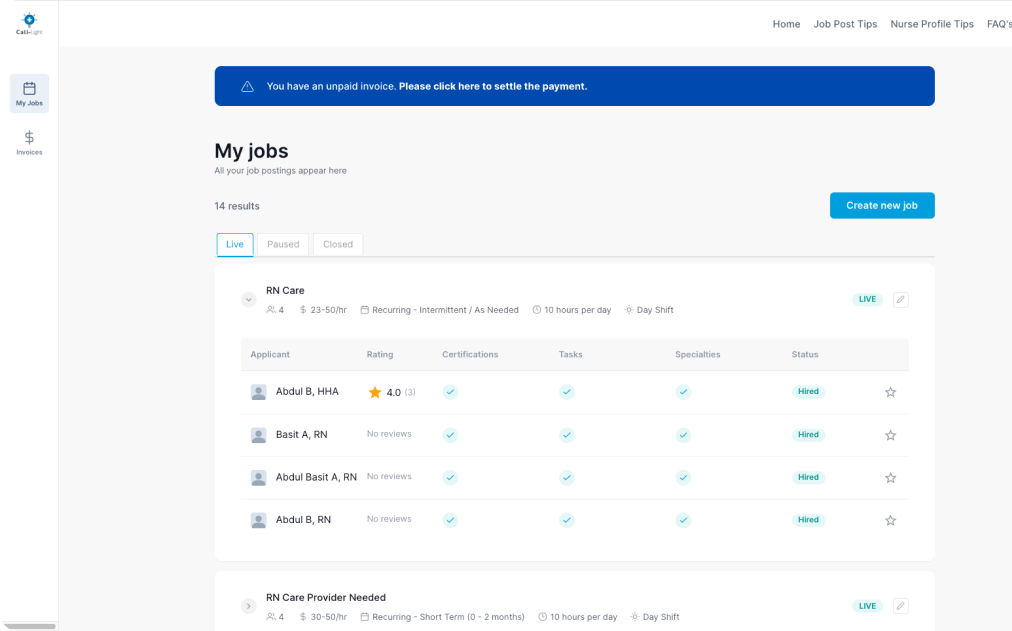Screen dimensions: 1012x631
Task: Click No reviews text for Basit A, RN
Action: click(x=389, y=434)
